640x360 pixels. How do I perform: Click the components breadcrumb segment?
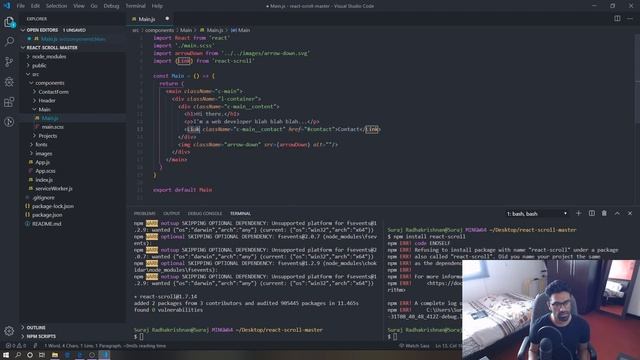159,30
